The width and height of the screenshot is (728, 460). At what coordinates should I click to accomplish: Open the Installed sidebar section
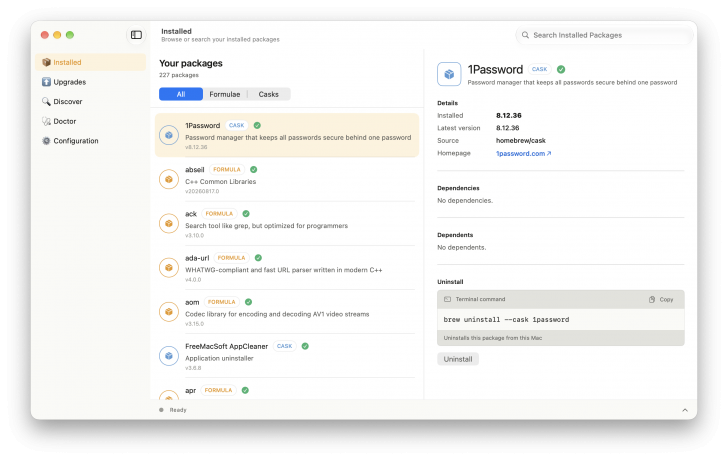tap(90, 62)
